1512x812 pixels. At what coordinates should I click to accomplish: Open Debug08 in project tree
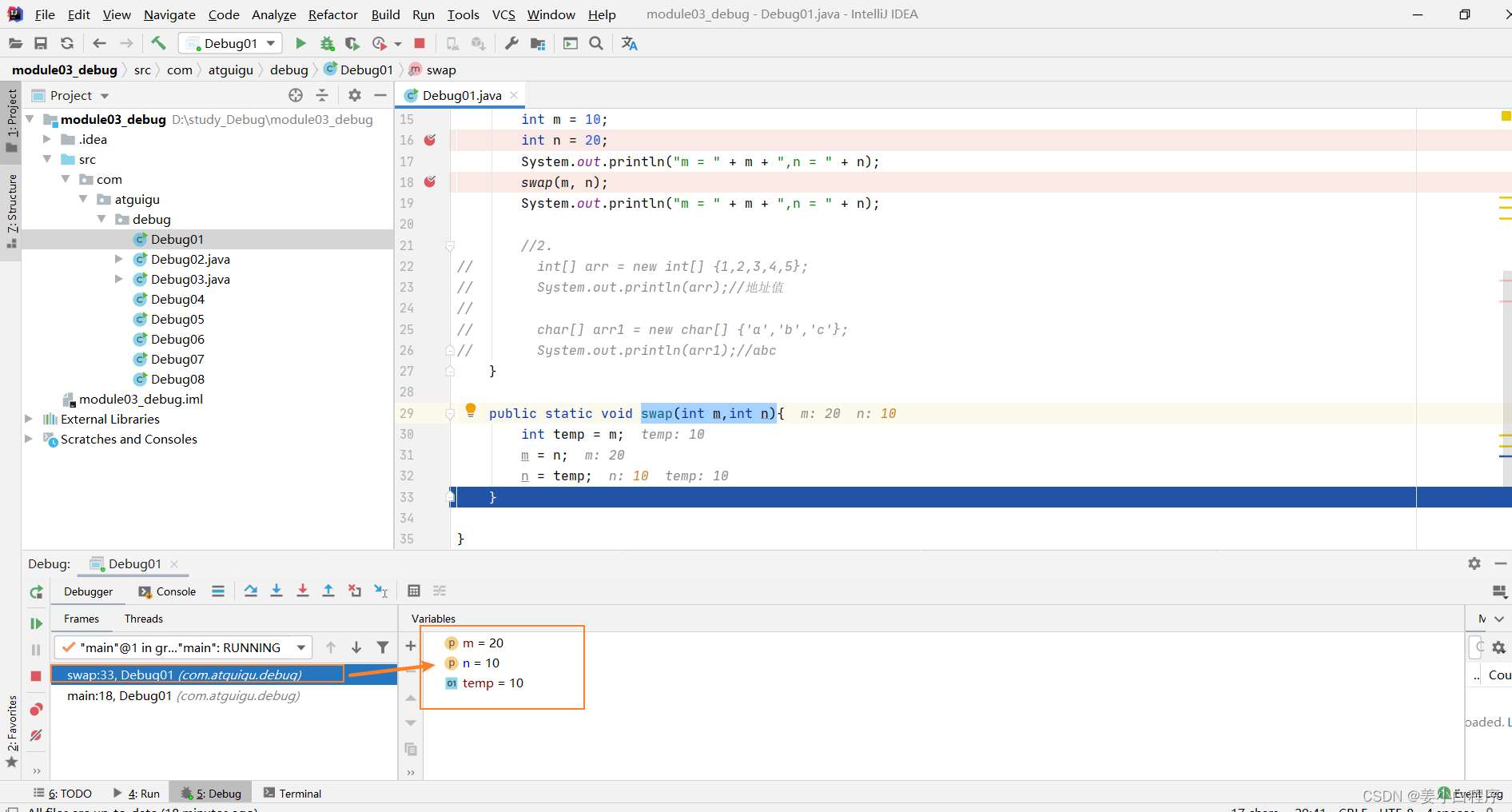coord(177,379)
